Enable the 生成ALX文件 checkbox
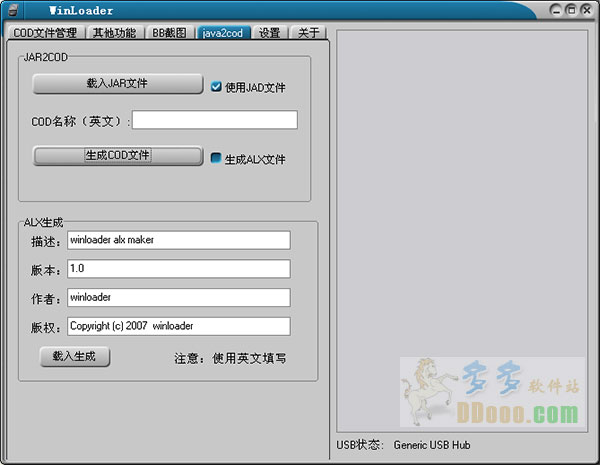The image size is (600, 465). (216, 158)
